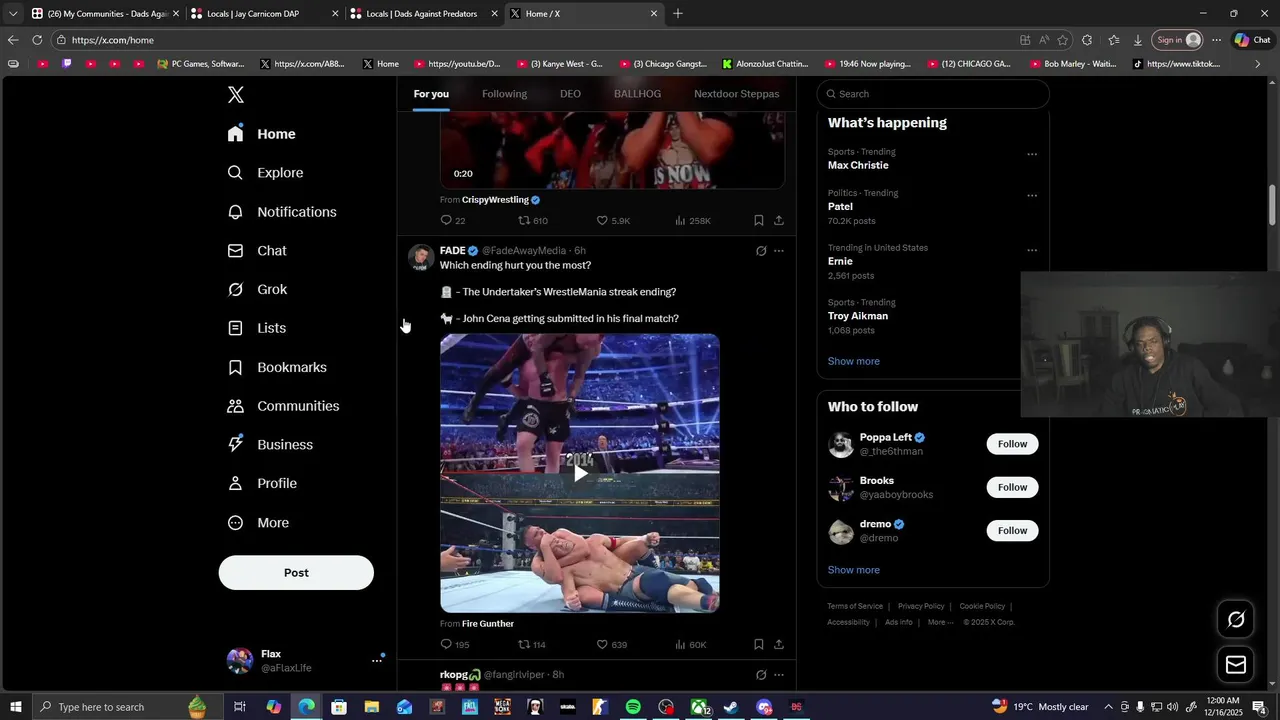Switch to the For you tab
Image resolution: width=1280 pixels, height=720 pixels.
click(x=431, y=94)
